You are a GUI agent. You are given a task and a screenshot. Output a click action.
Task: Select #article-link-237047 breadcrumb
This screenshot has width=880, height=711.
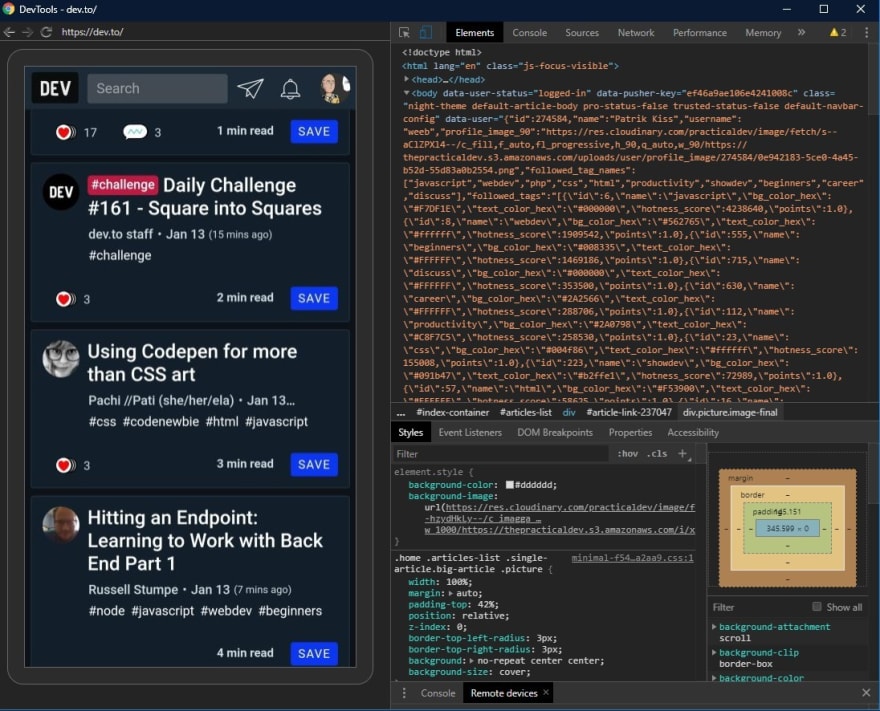coord(629,412)
